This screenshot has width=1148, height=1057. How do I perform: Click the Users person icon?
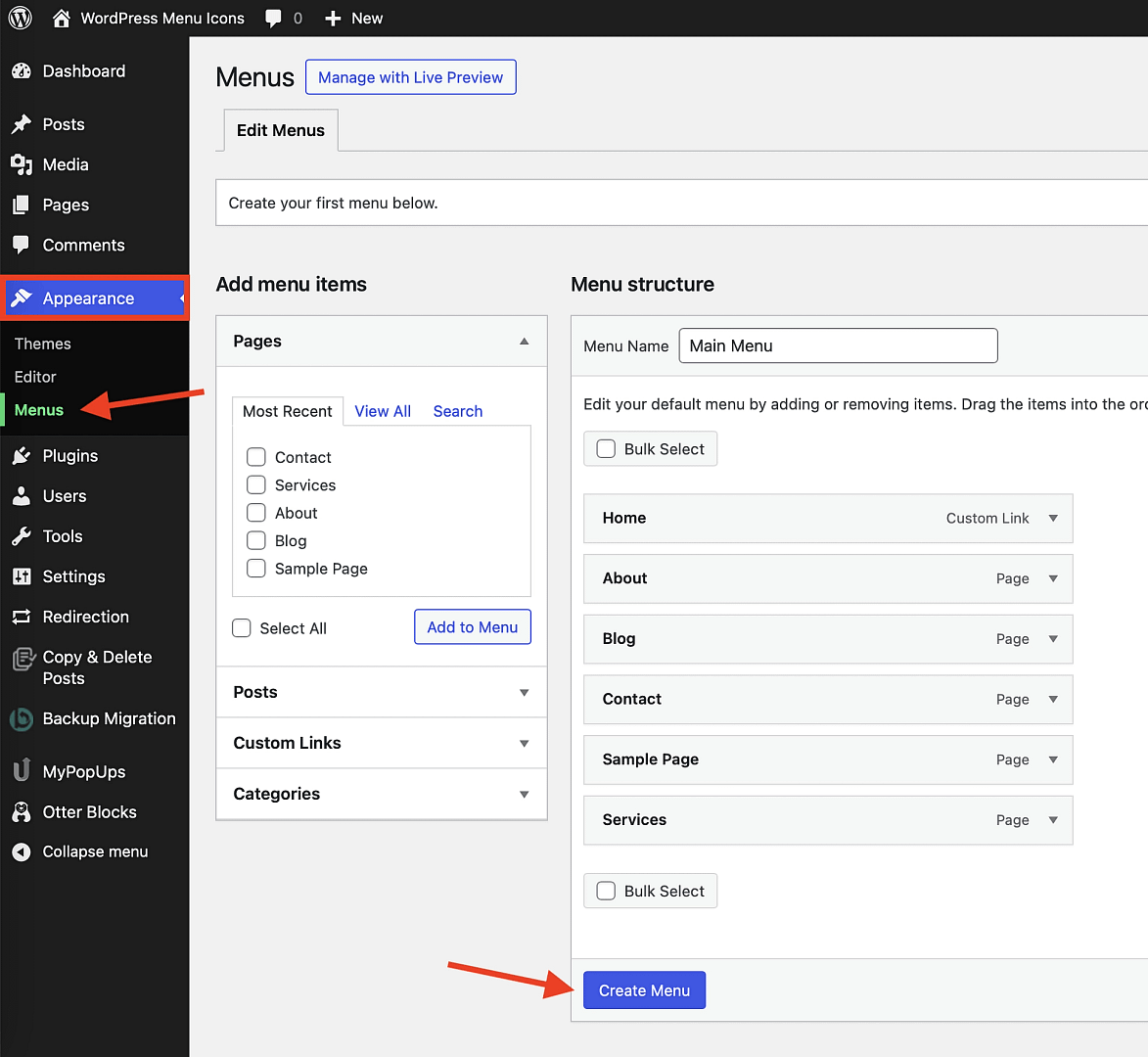pyautogui.click(x=22, y=496)
